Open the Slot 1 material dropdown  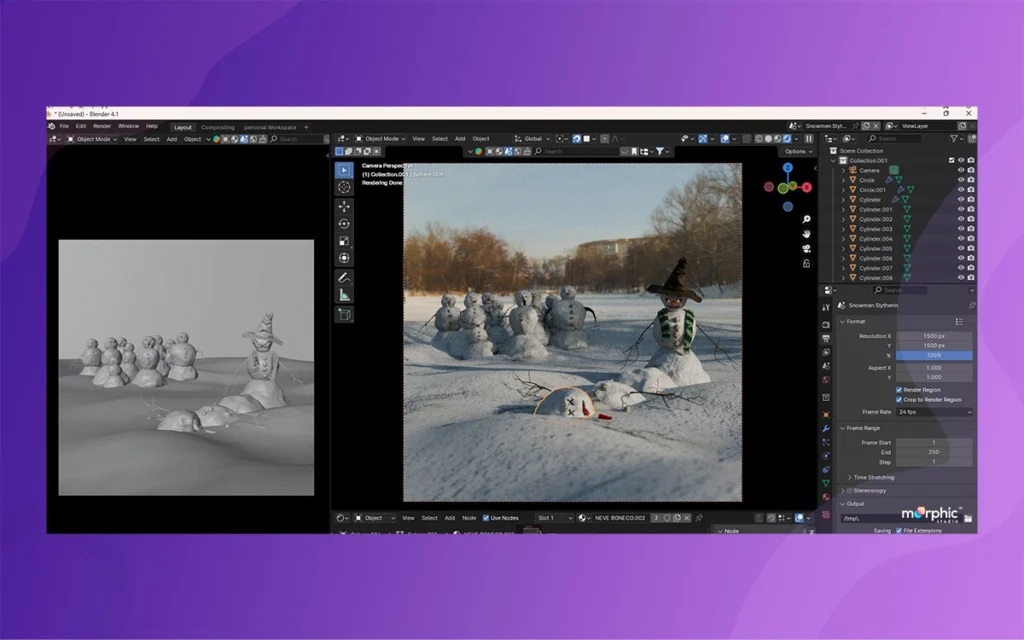(554, 518)
